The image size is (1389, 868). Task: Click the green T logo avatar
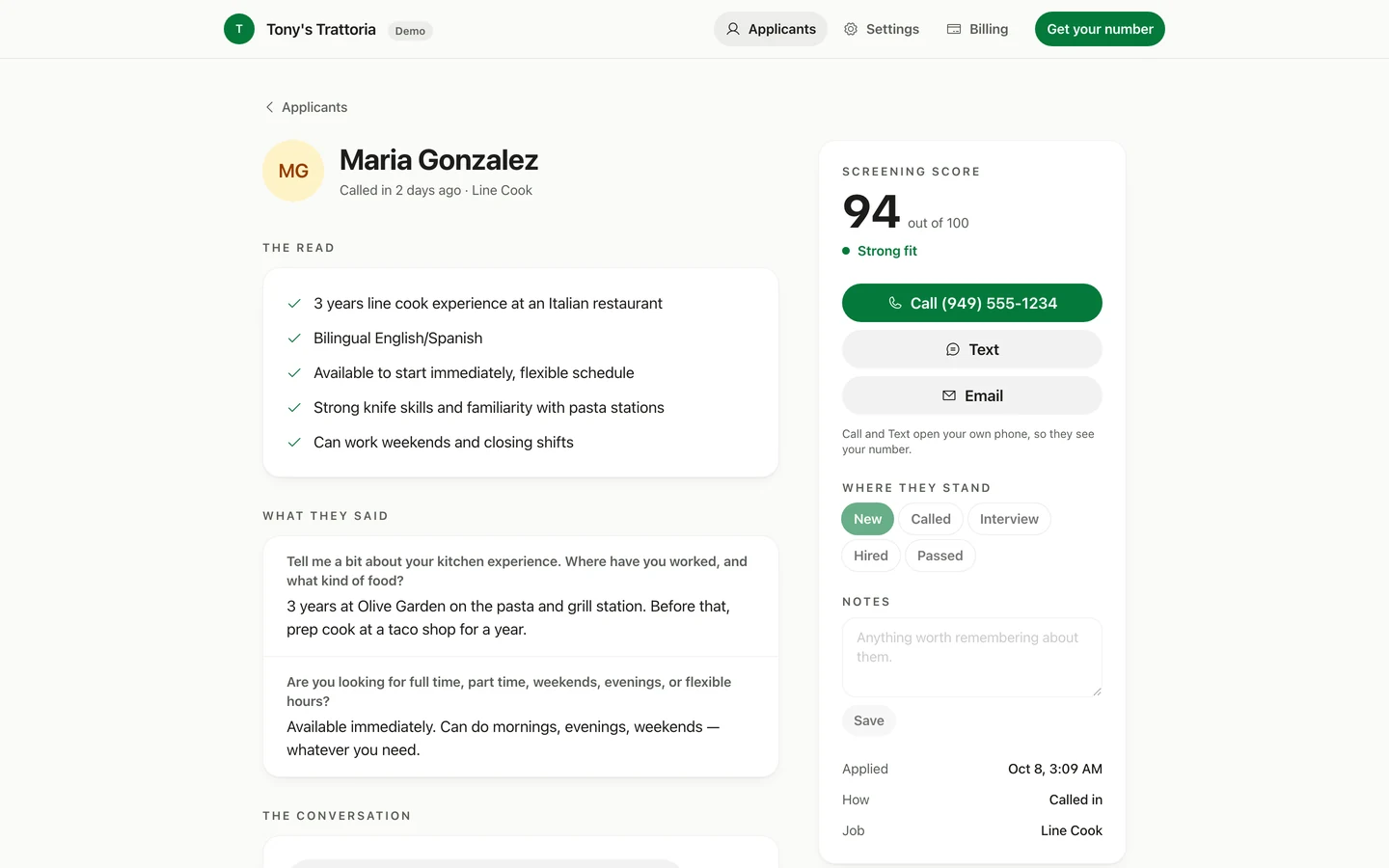[x=239, y=29]
